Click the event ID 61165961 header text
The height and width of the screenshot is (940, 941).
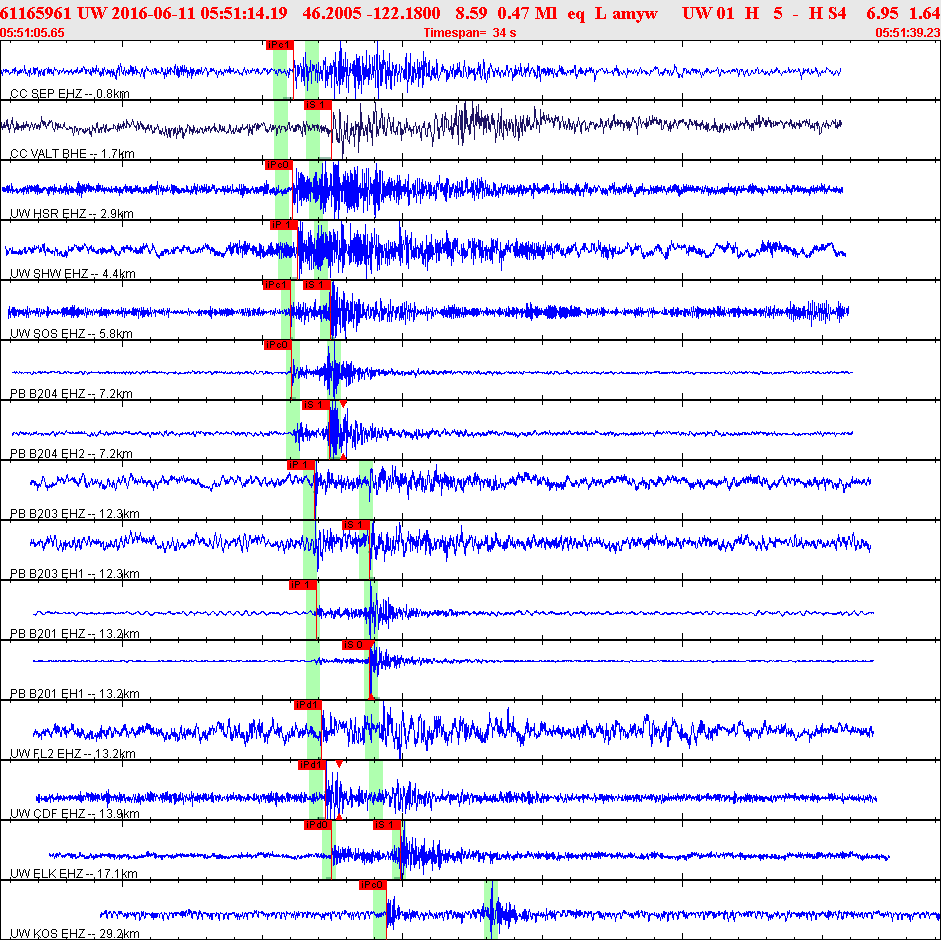35,13
